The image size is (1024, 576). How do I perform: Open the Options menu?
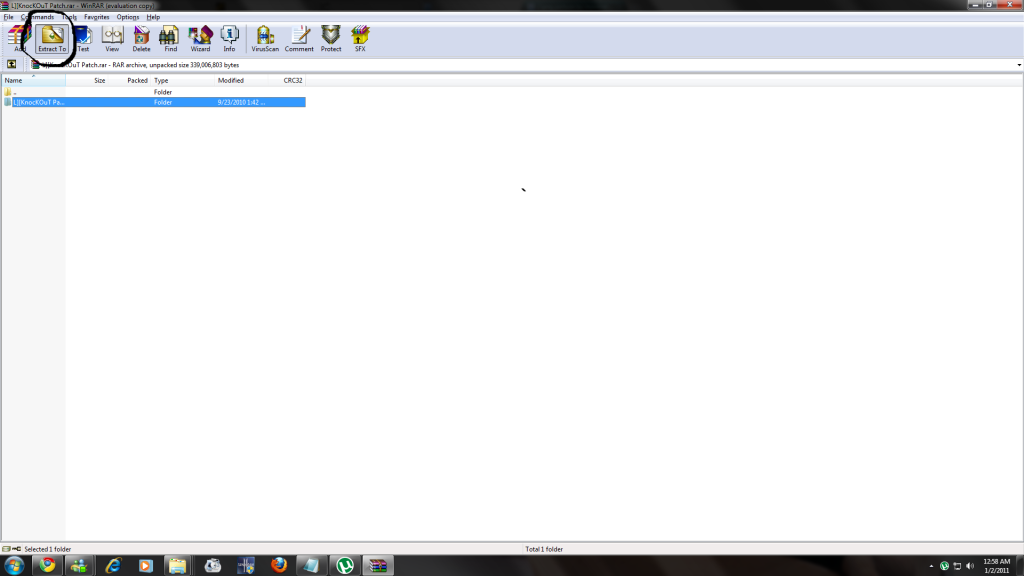128,17
